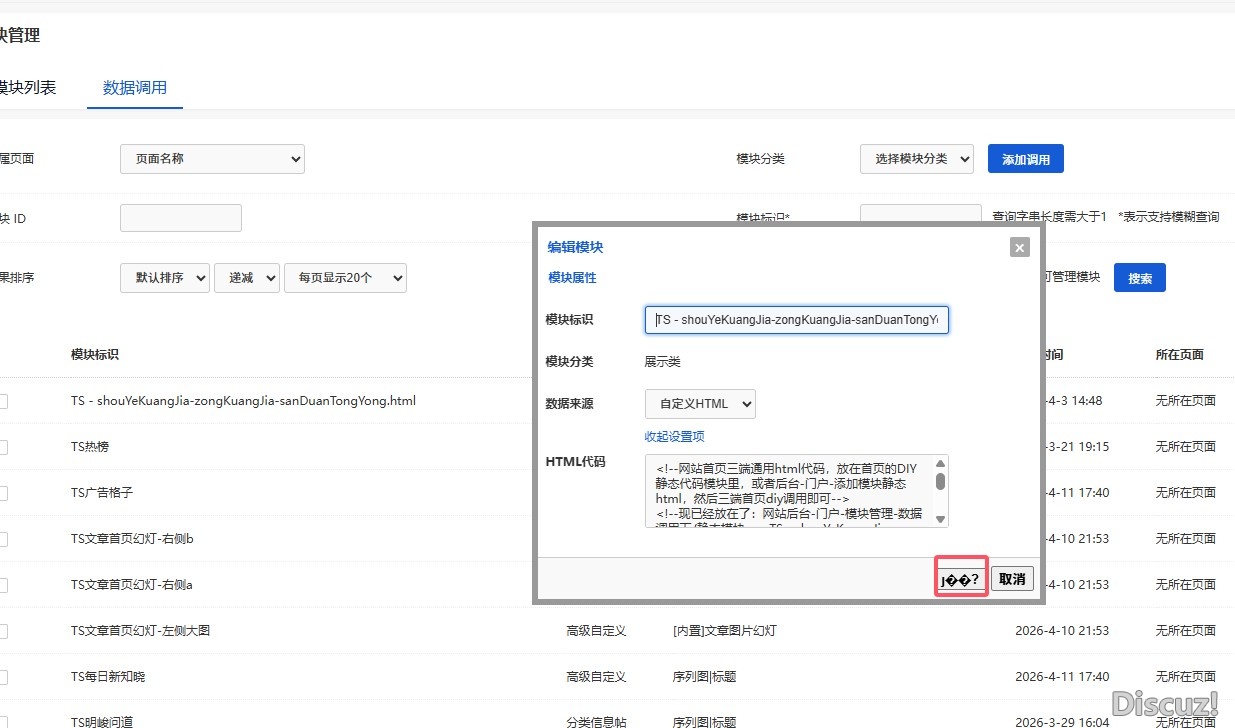Collapse settings via 收起设置项 link
Image resolution: width=1235 pixels, height=728 pixels.
click(673, 436)
